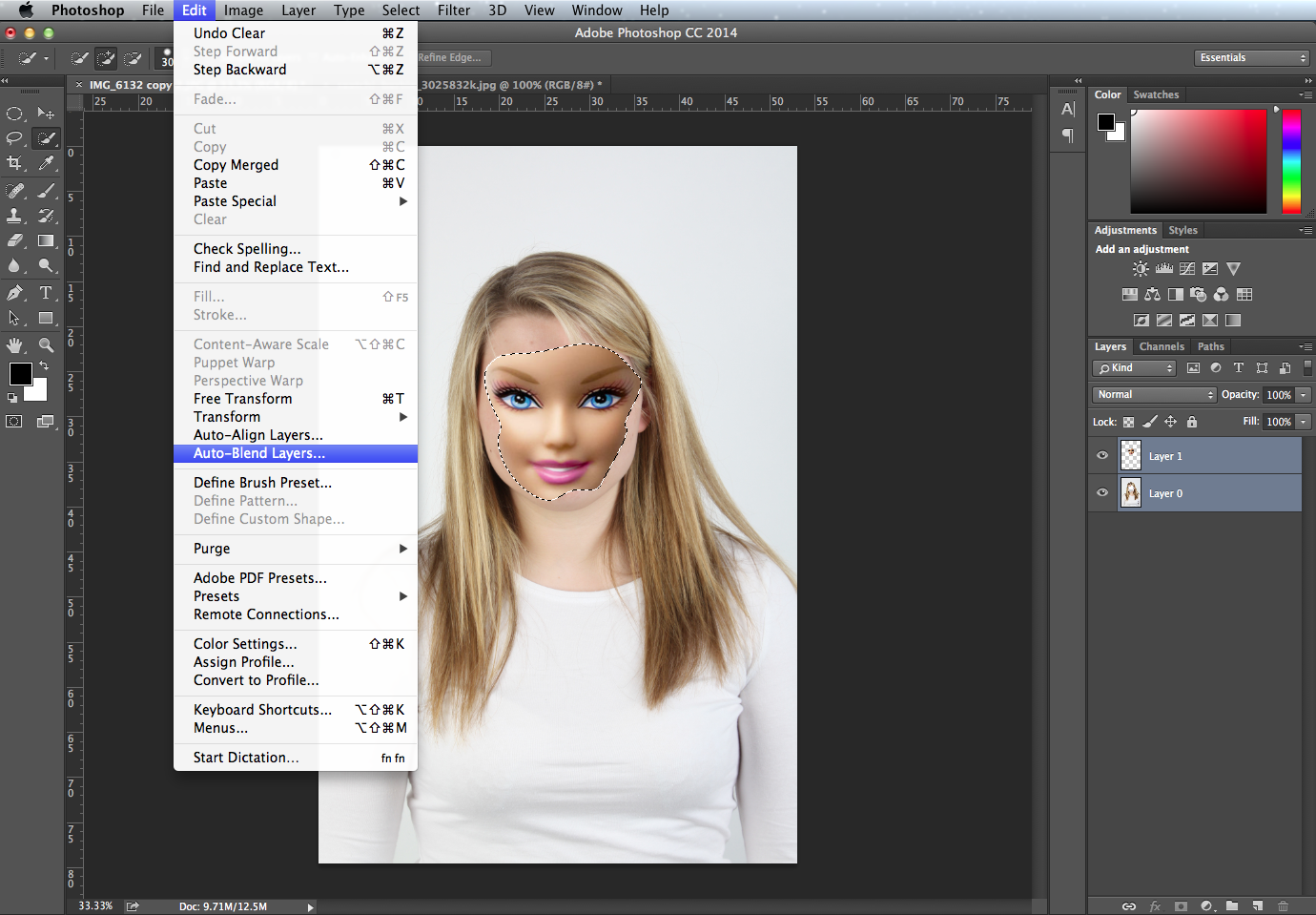Hide Layer 1 using its eye icon
The height and width of the screenshot is (915, 1316).
click(1102, 456)
